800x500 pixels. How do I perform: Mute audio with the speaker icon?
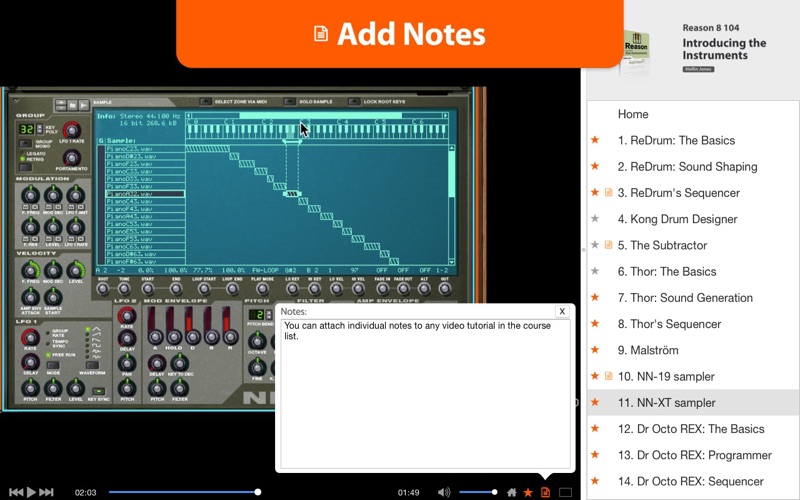tap(444, 492)
